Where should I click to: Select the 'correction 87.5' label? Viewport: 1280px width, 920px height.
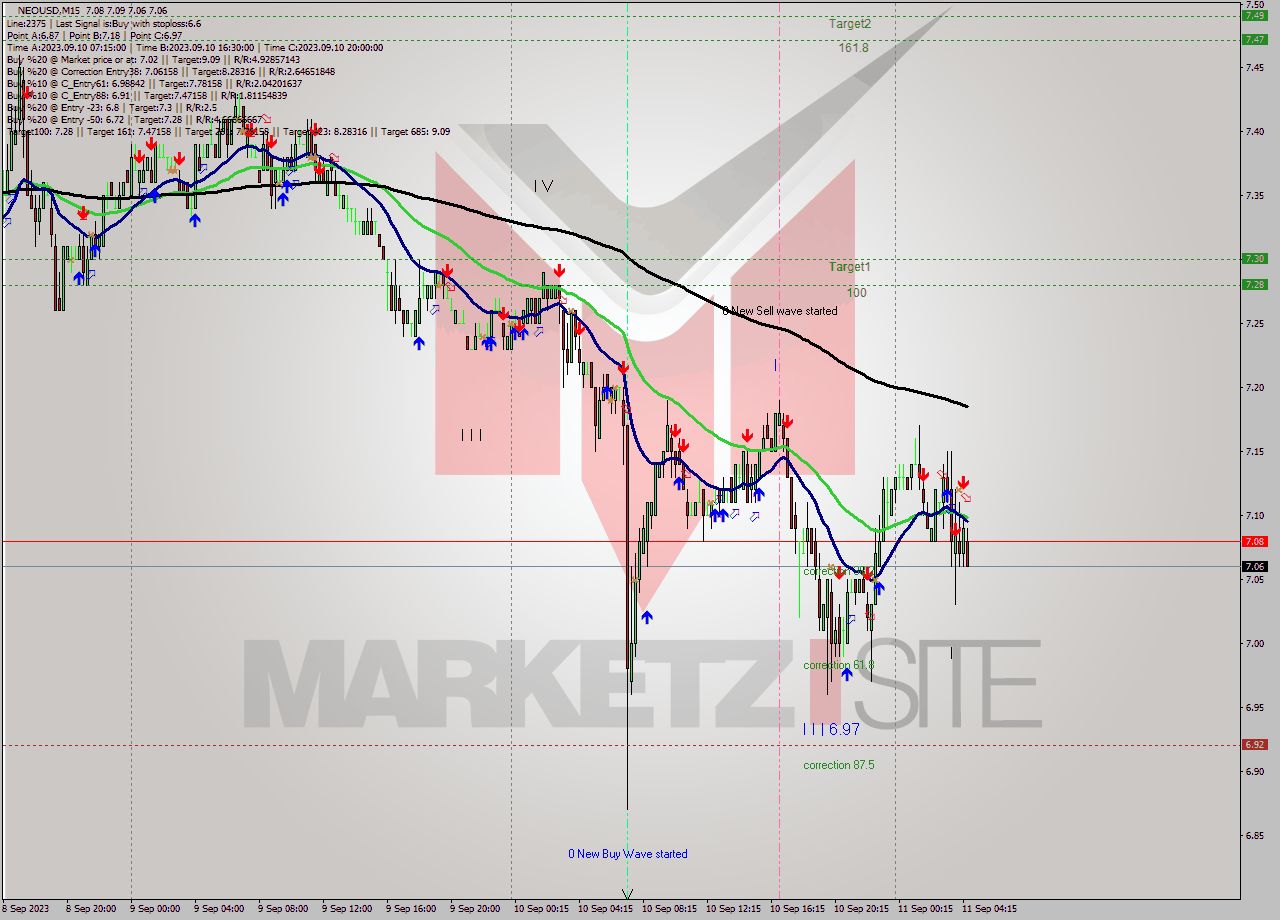(839, 765)
